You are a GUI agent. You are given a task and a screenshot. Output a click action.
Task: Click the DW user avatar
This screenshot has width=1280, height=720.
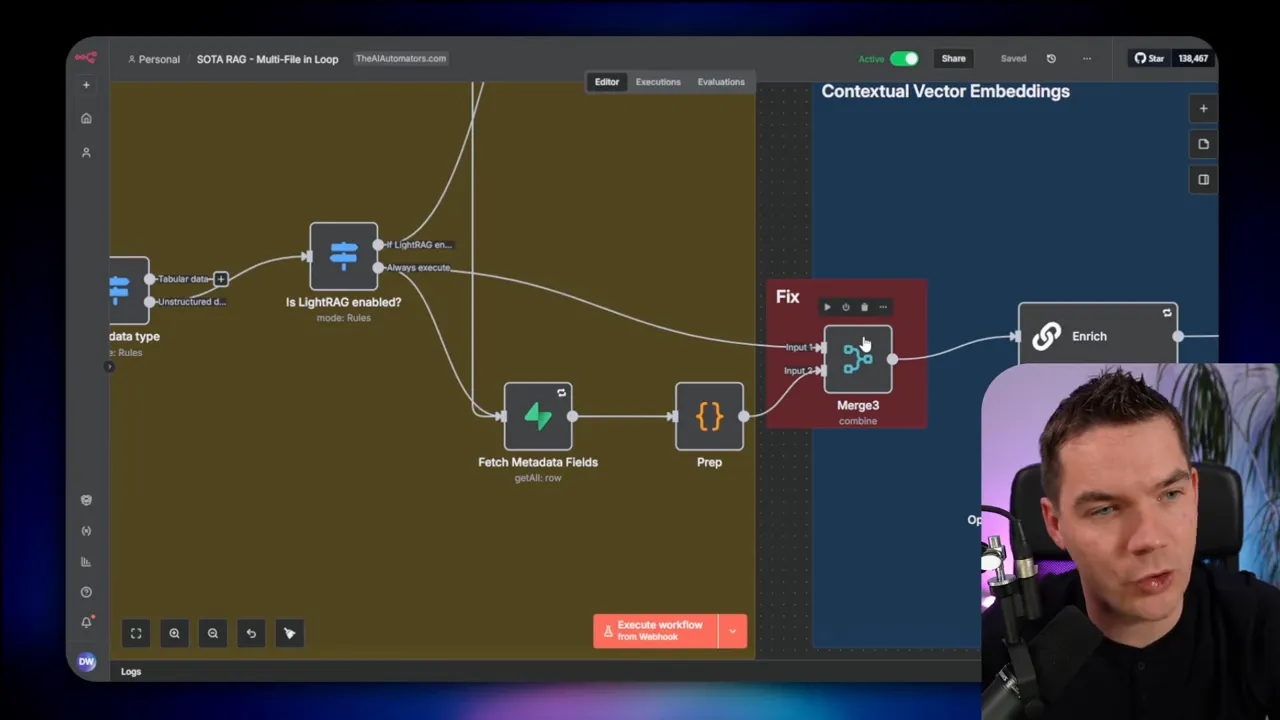coord(86,661)
